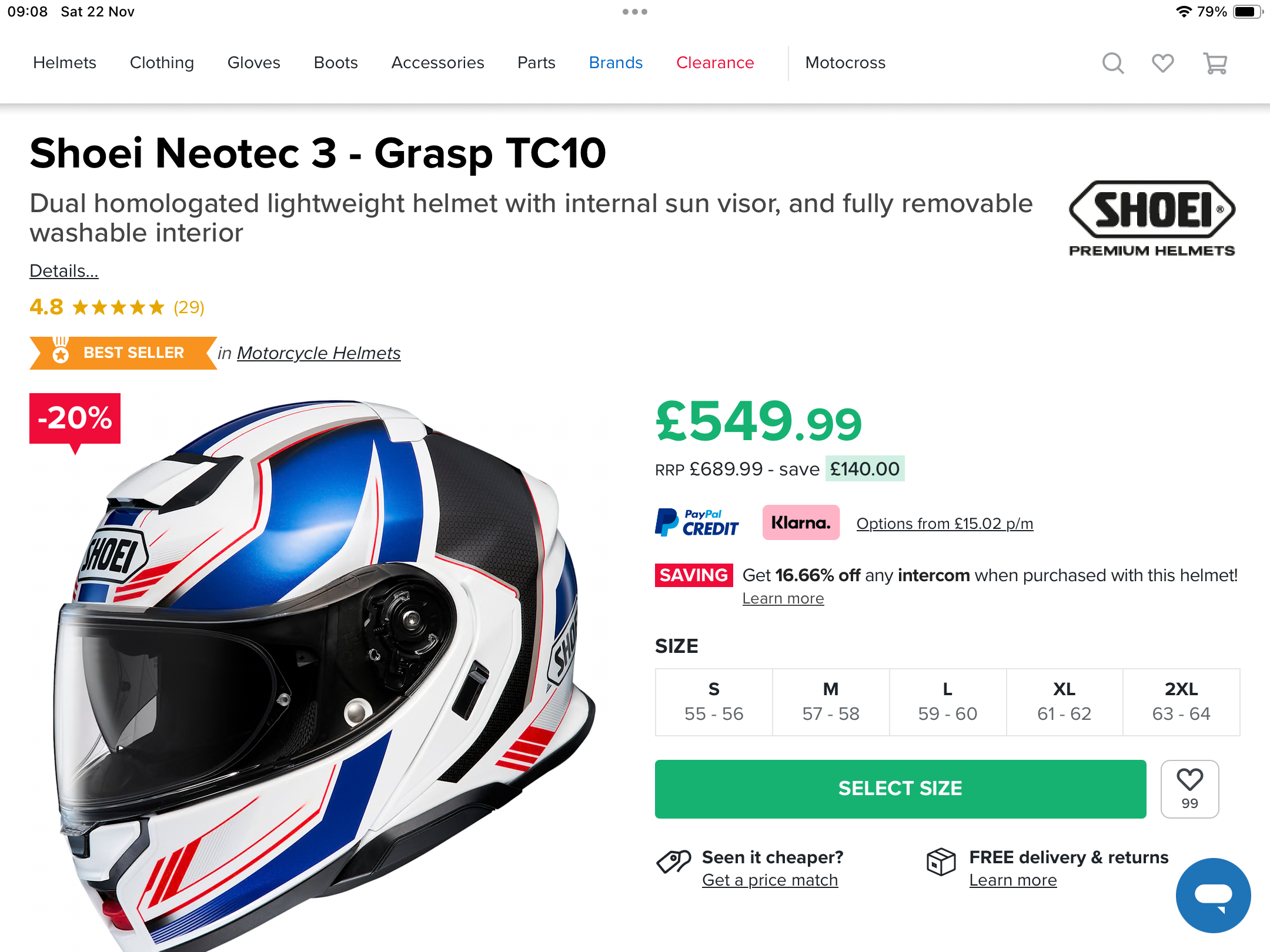Select size S 55 - 56

[x=714, y=702]
